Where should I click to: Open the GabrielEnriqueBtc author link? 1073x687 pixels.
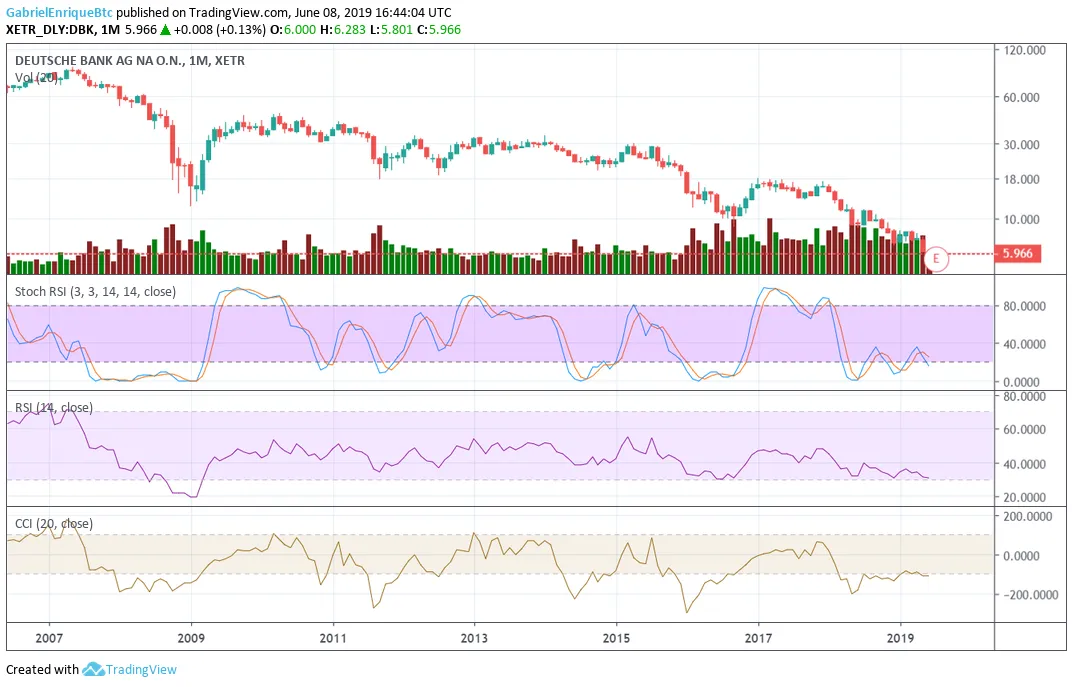click(x=60, y=12)
